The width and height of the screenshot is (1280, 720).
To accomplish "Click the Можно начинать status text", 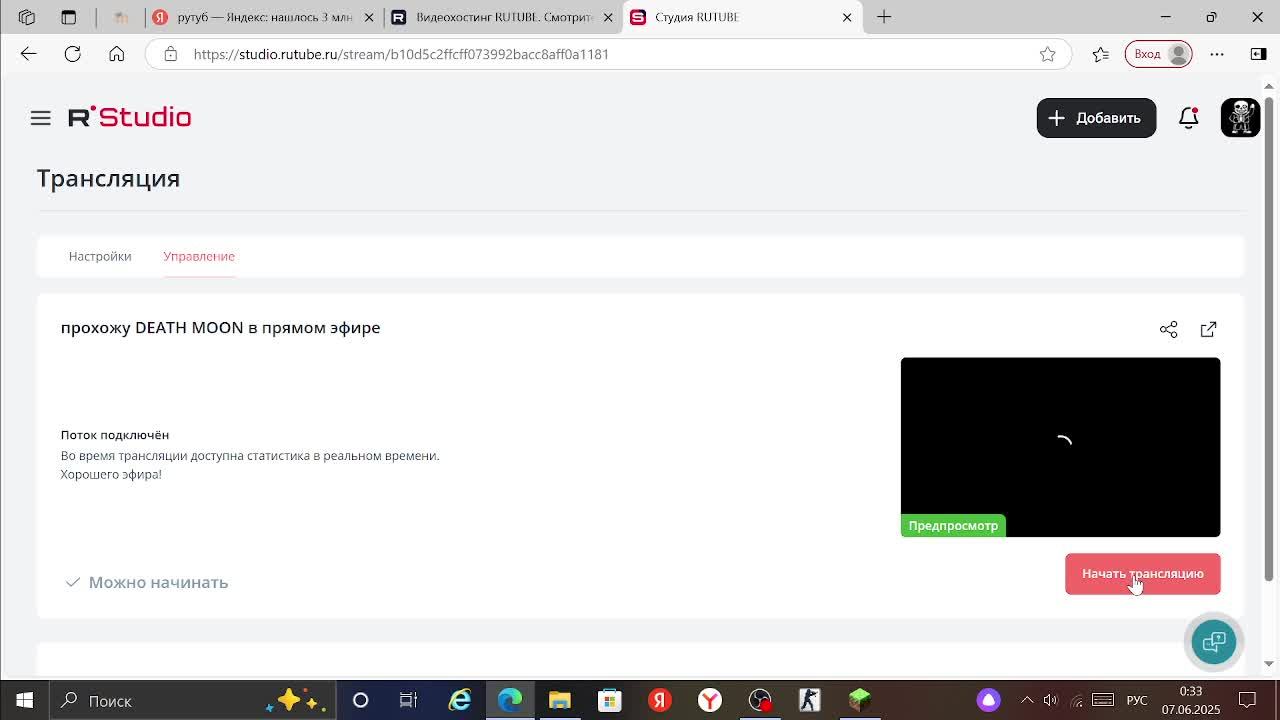I will click(x=158, y=582).
